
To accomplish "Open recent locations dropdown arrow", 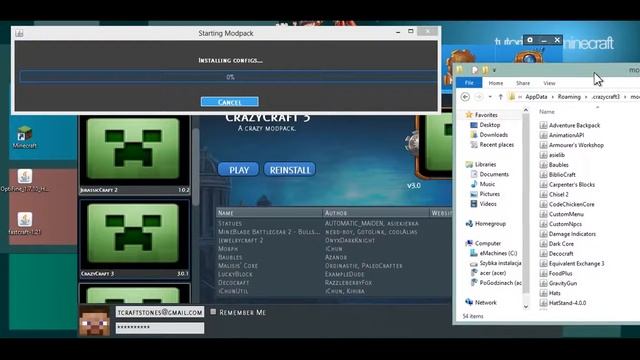I will [490, 97].
